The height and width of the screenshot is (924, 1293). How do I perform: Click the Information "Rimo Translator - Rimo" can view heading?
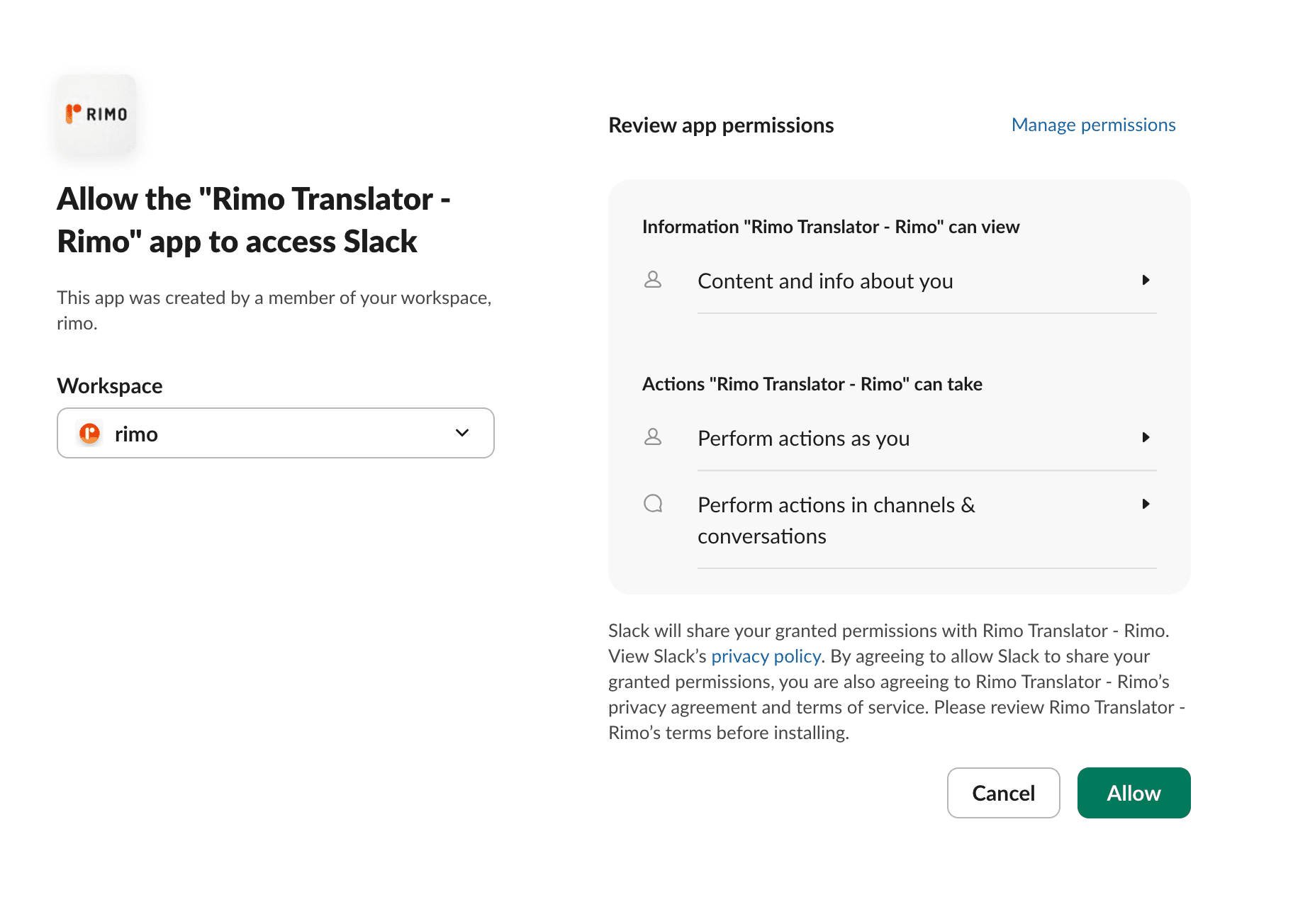click(x=830, y=227)
